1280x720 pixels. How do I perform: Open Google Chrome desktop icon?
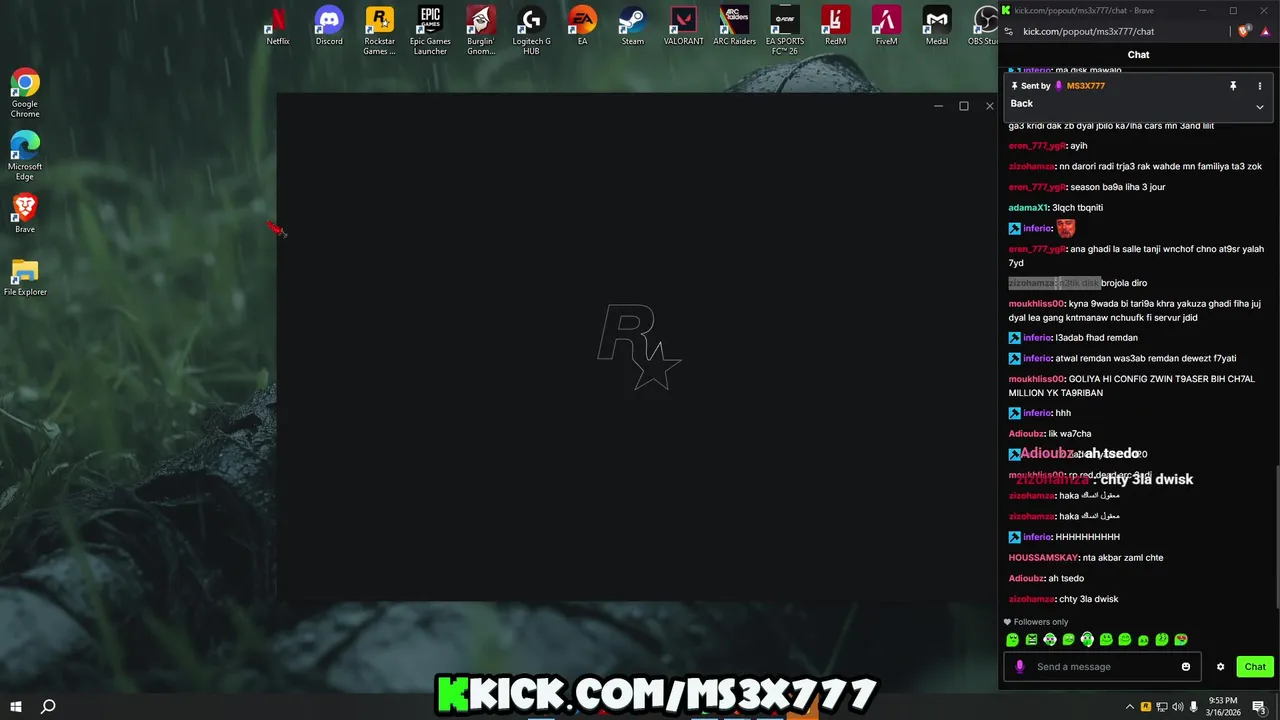25,94
